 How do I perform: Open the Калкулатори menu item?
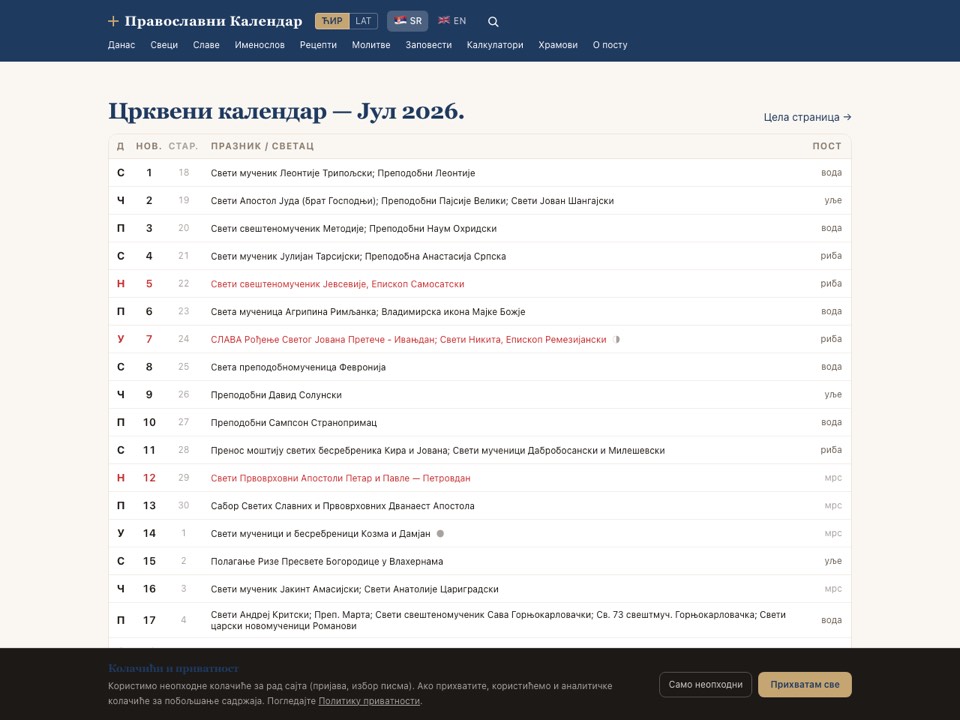tap(495, 45)
